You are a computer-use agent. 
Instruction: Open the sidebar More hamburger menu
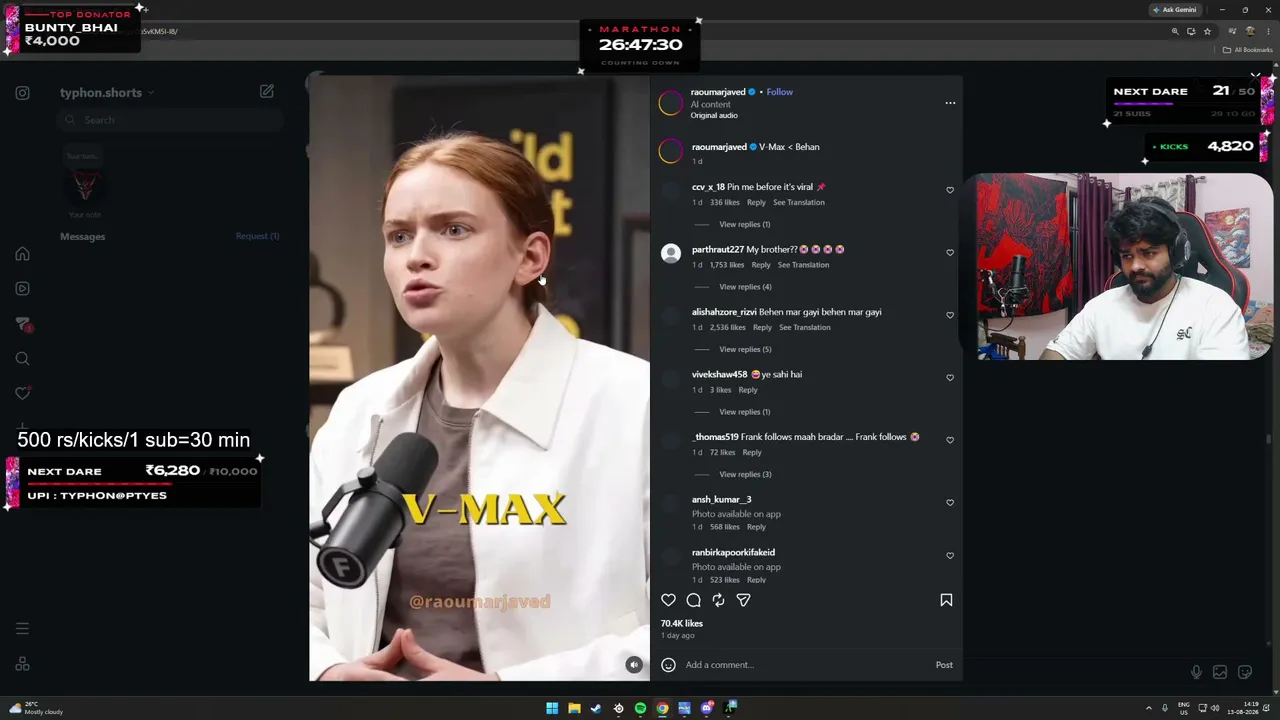(x=22, y=629)
